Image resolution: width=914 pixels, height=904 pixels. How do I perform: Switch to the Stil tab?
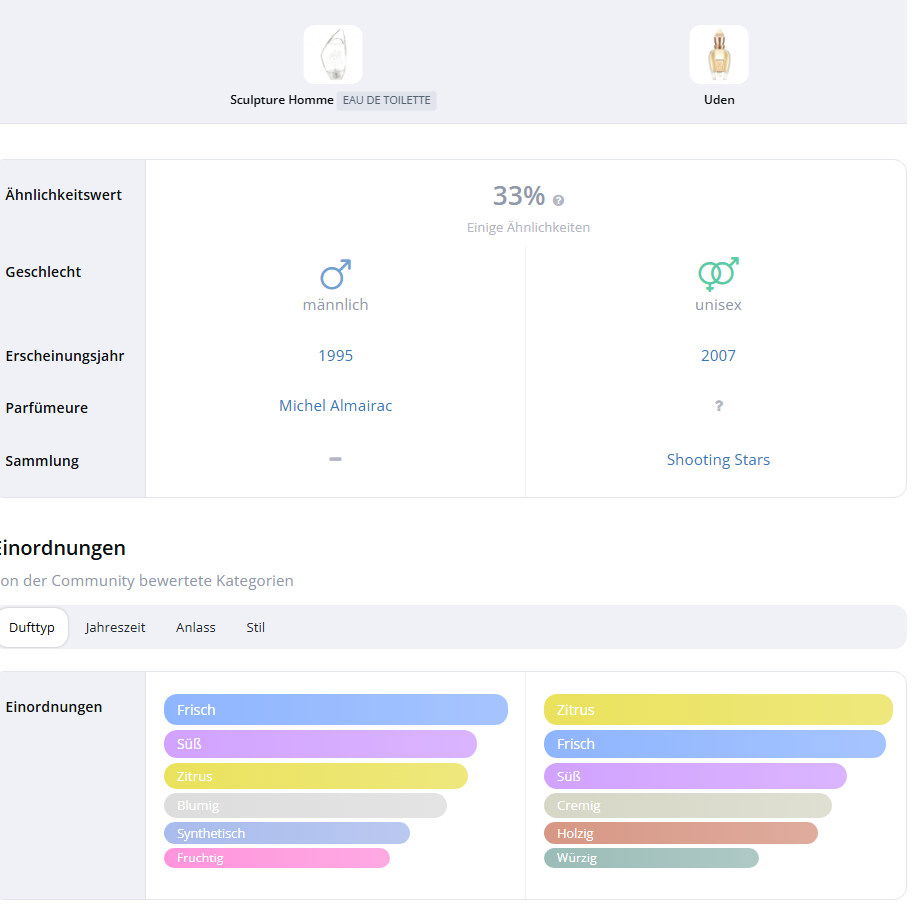tap(256, 627)
